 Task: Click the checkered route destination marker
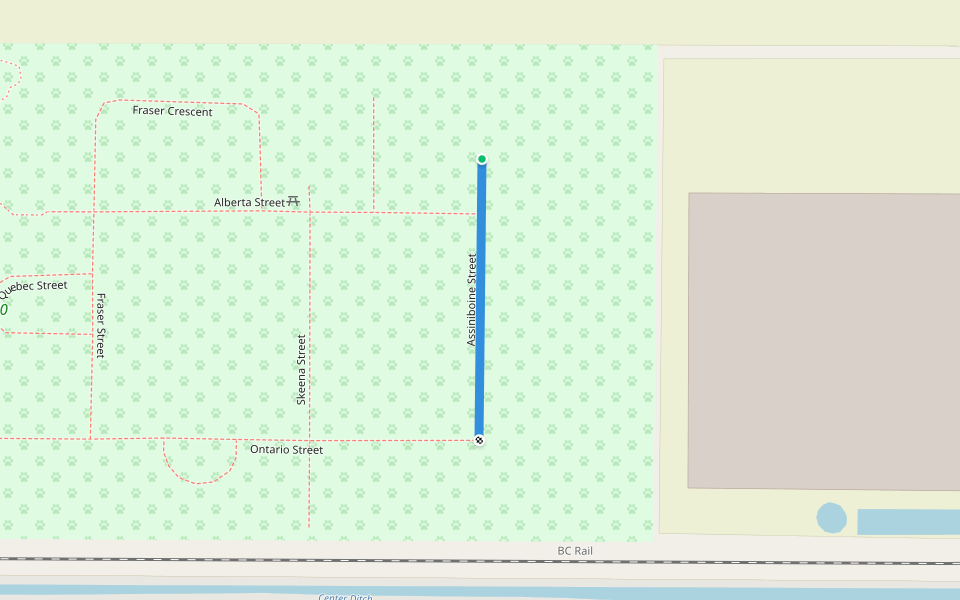[x=479, y=440]
